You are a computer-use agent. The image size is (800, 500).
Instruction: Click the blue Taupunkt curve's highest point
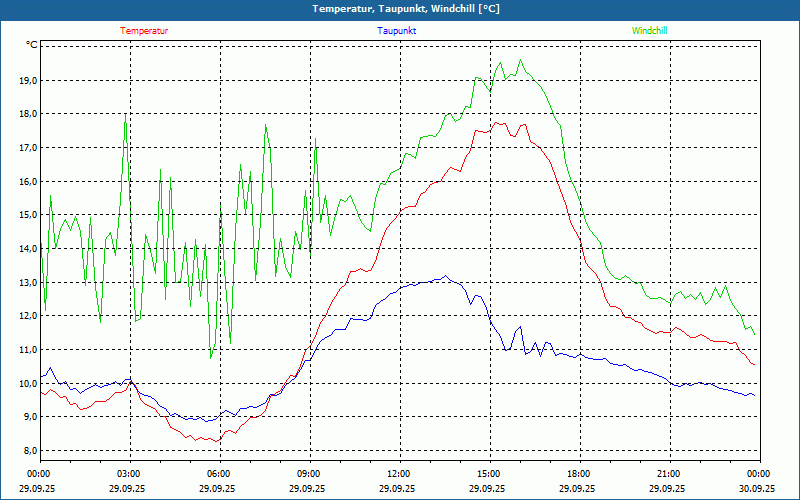(x=445, y=277)
